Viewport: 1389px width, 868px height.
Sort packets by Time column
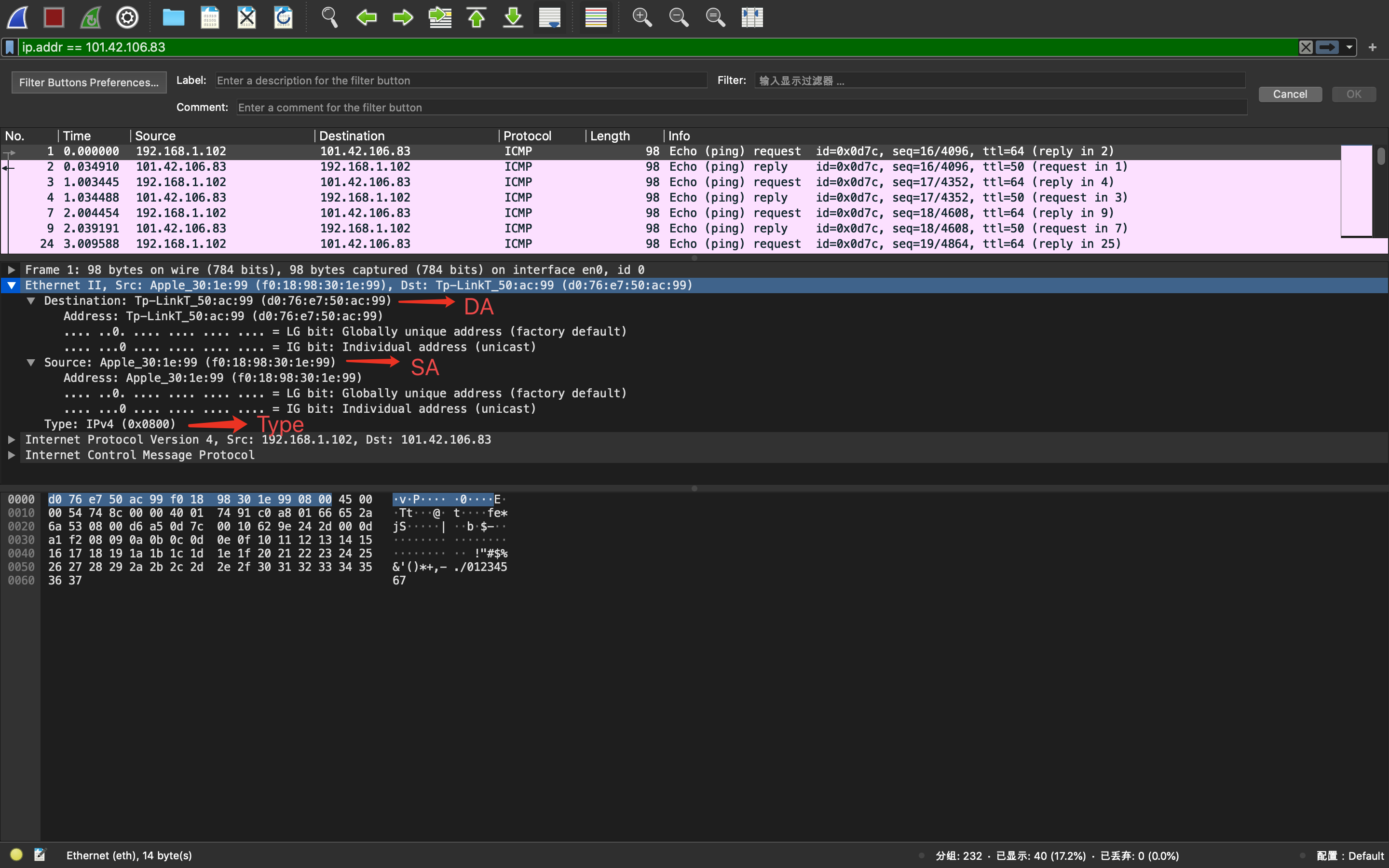pyautogui.click(x=94, y=136)
